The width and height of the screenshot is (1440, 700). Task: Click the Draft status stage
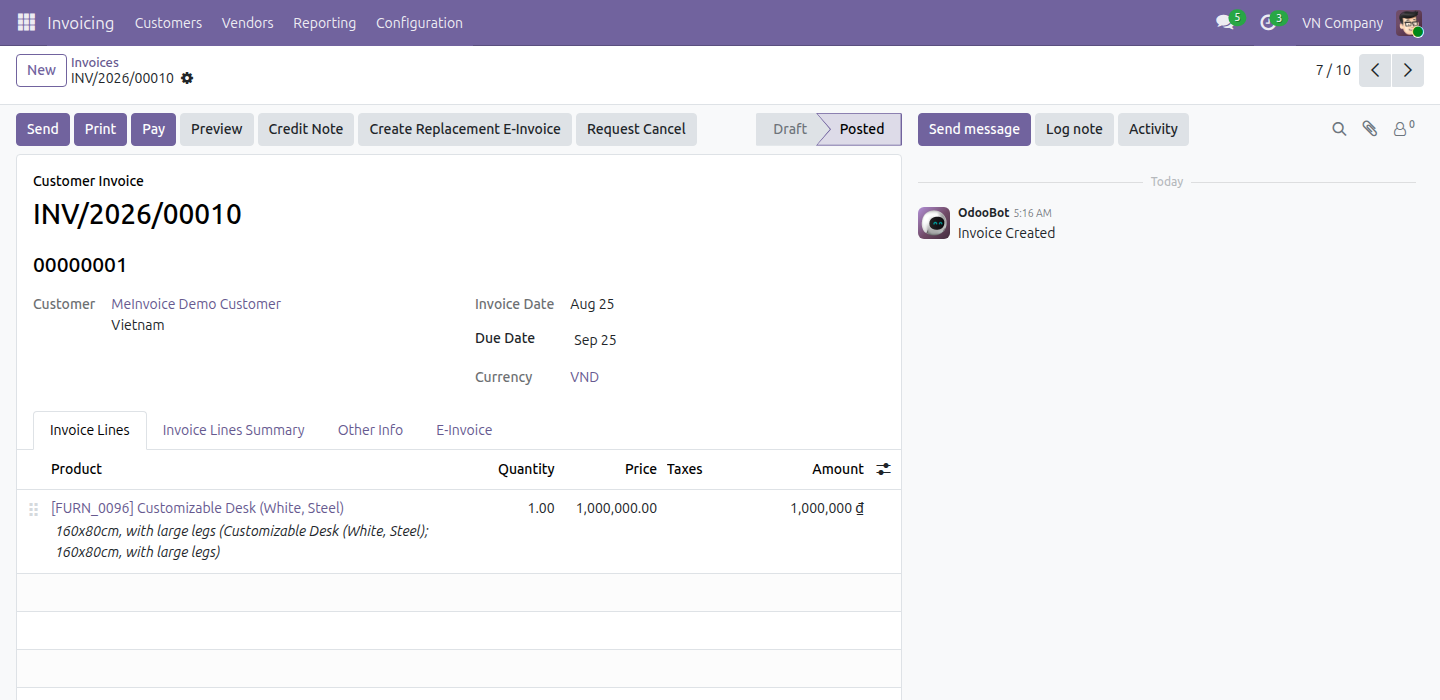(x=789, y=129)
